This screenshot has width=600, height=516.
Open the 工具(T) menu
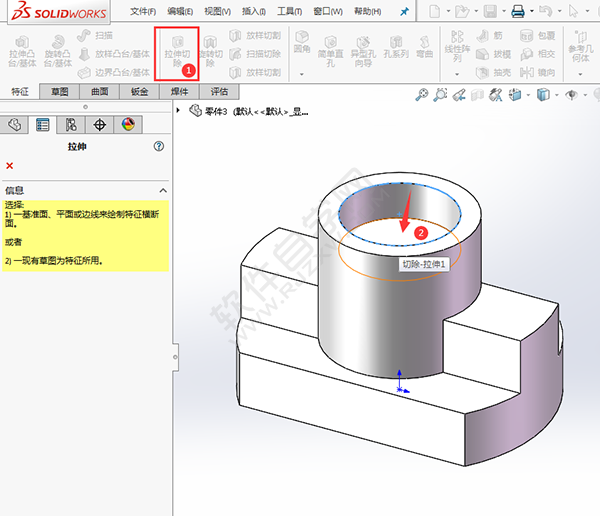290,11
